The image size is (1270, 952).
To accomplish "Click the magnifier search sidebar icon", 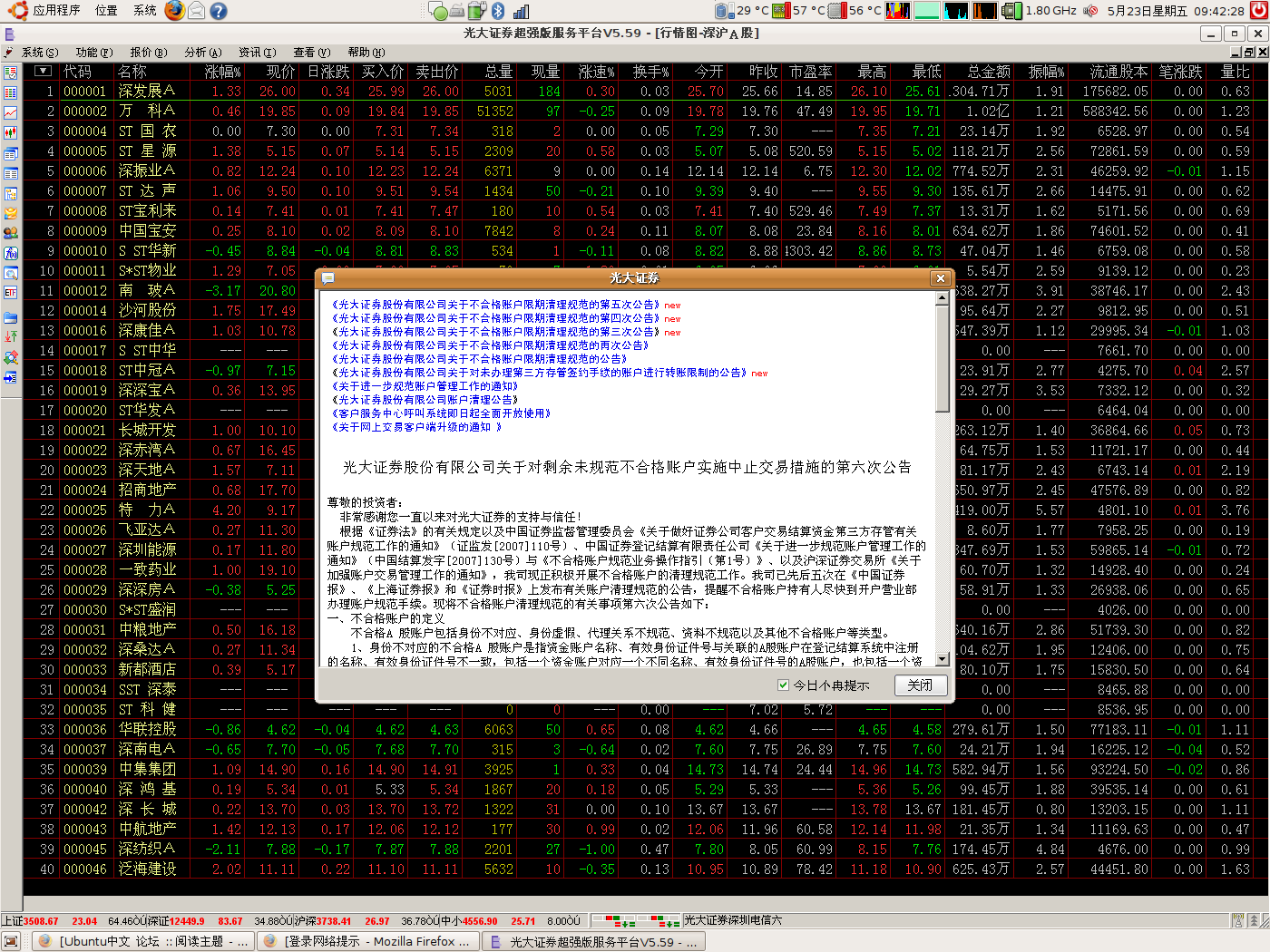I will [x=10, y=273].
